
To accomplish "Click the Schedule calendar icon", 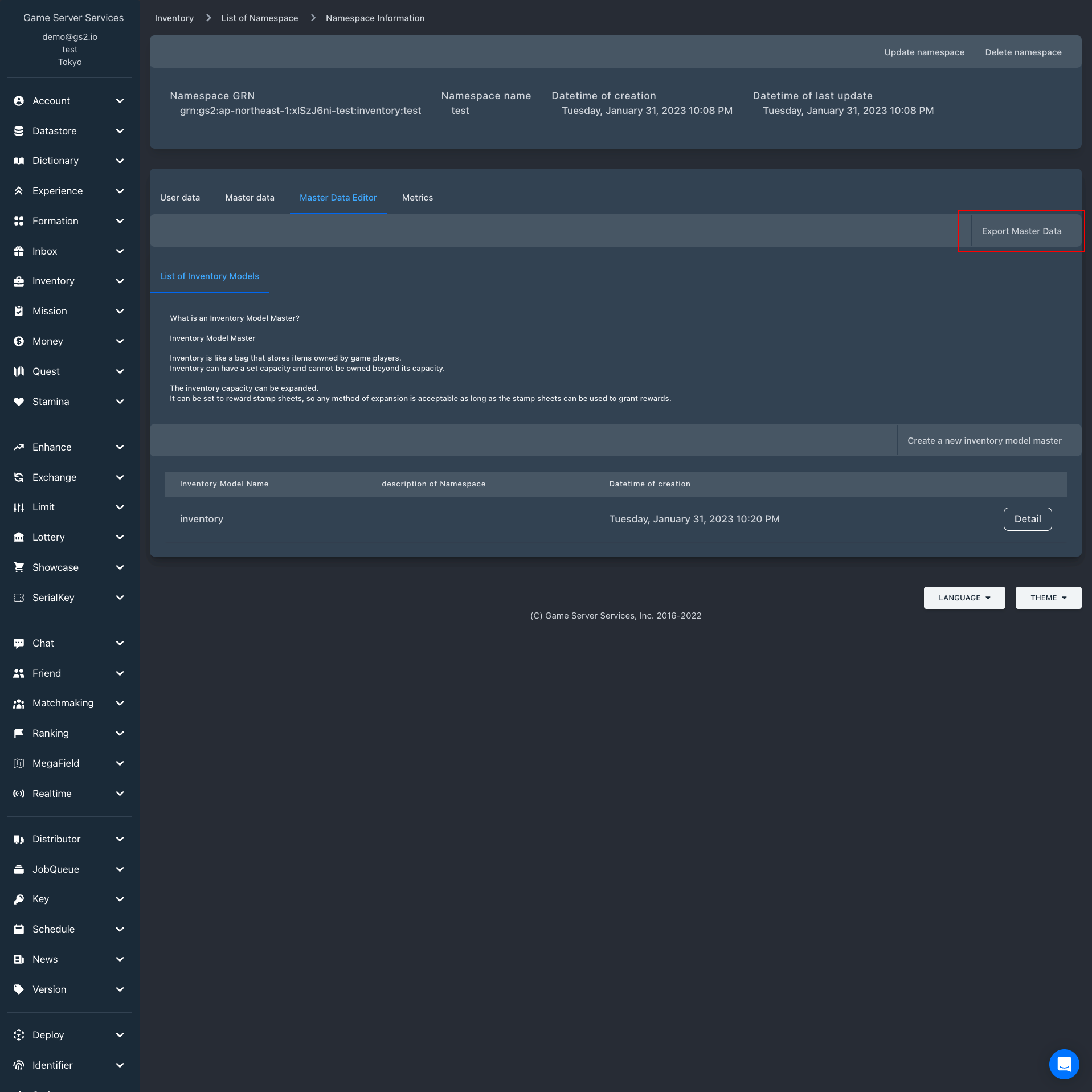I will click(19, 929).
